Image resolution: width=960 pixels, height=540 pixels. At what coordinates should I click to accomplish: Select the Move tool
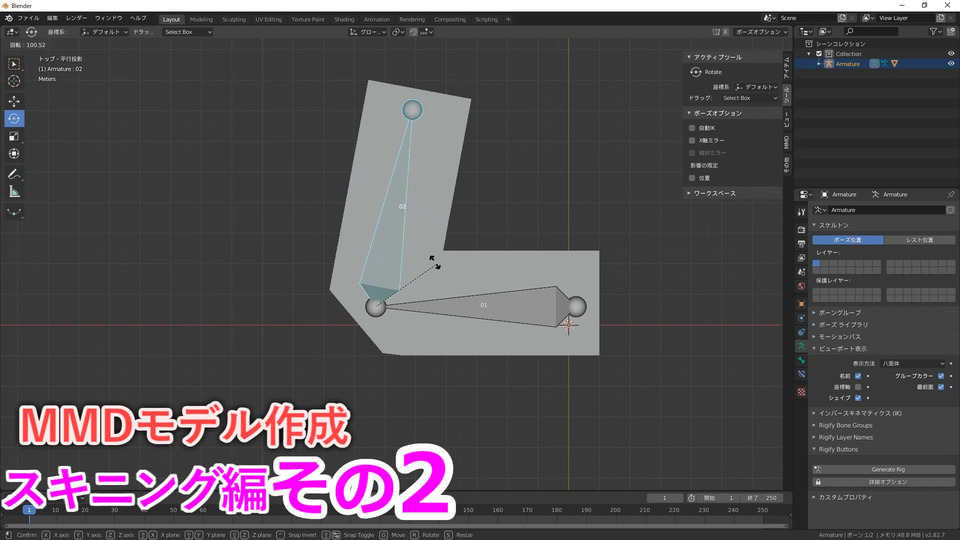(14, 101)
